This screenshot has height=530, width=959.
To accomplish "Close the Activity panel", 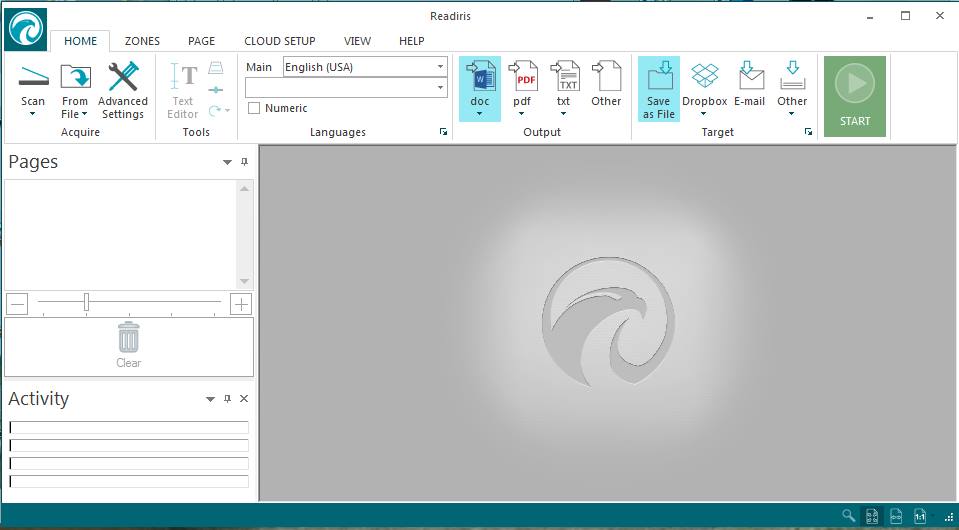I will pos(244,399).
